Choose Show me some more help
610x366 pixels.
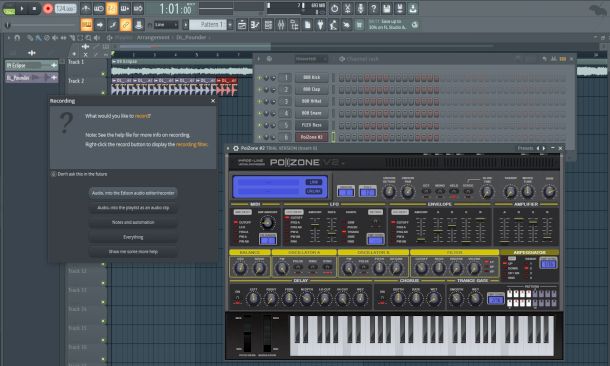tap(133, 252)
